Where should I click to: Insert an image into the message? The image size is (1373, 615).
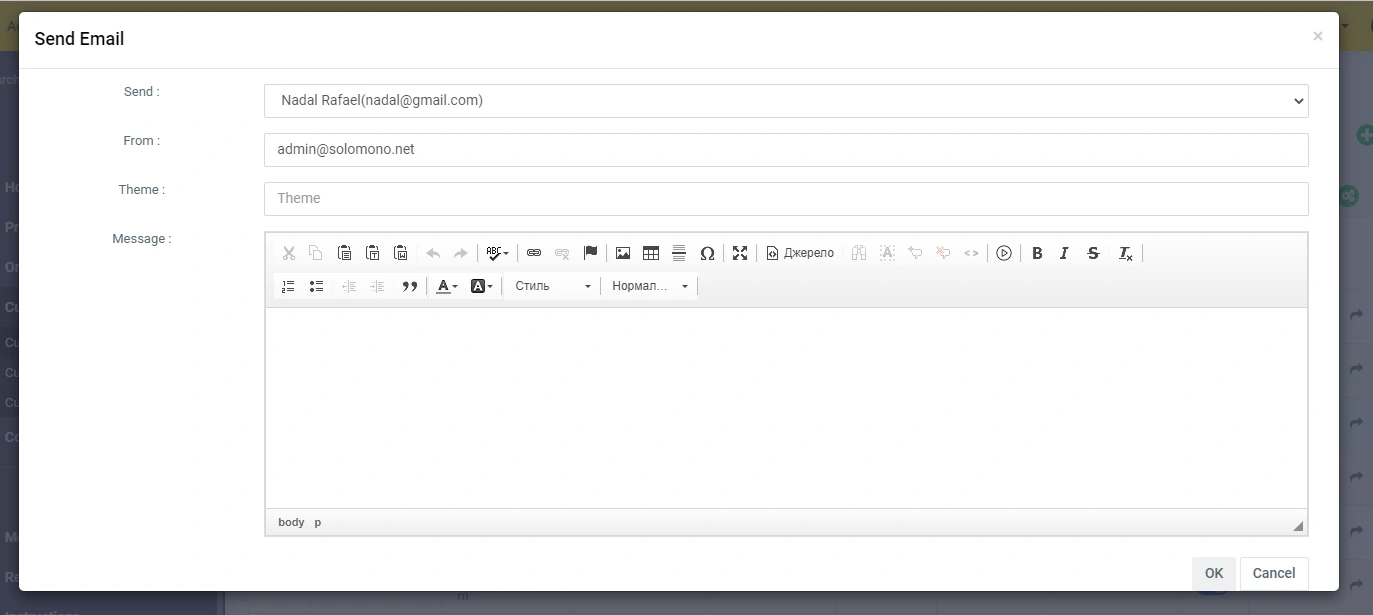623,253
